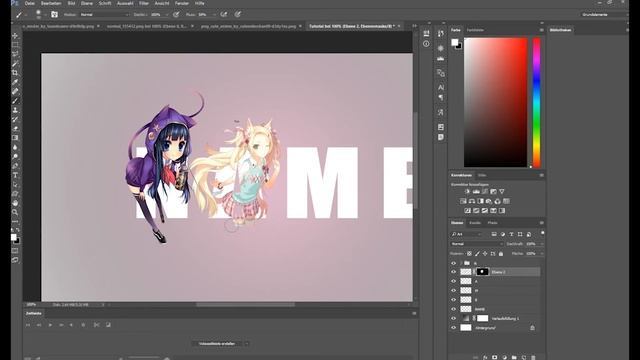The image size is (640, 360).
Task: Select the Healing Brush tool
Action: 15,91
